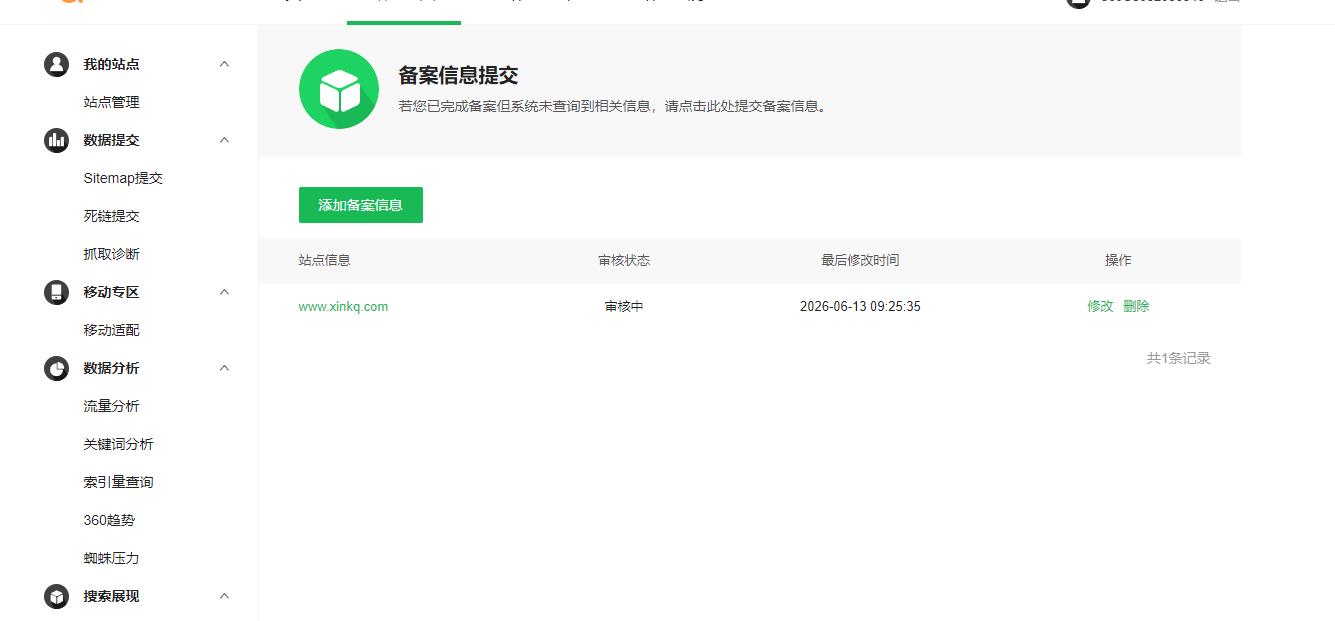
Task: Click the 我的站点 user icon
Action: (x=56, y=64)
